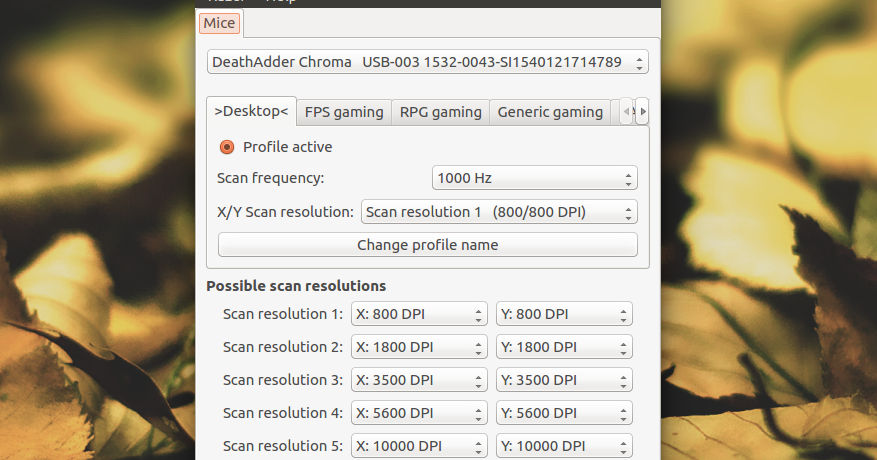877x460 pixels.
Task: Switch to the >Desktop< profile tab
Action: coord(251,111)
